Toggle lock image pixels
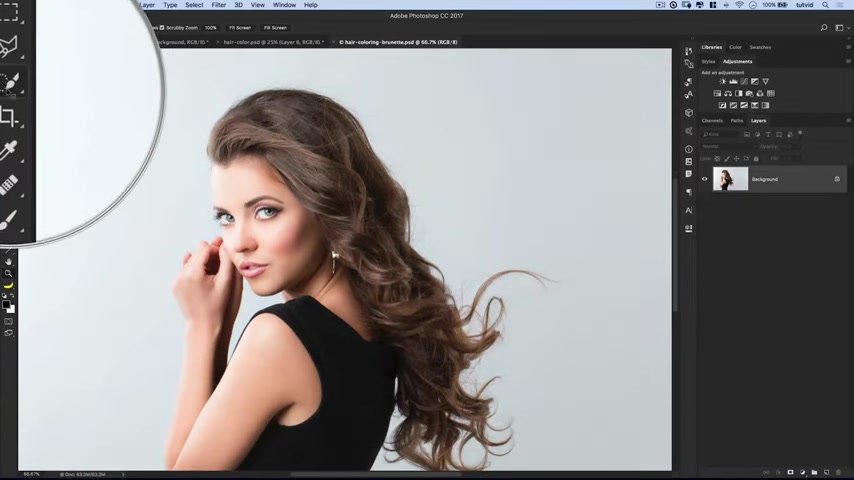 (x=727, y=159)
